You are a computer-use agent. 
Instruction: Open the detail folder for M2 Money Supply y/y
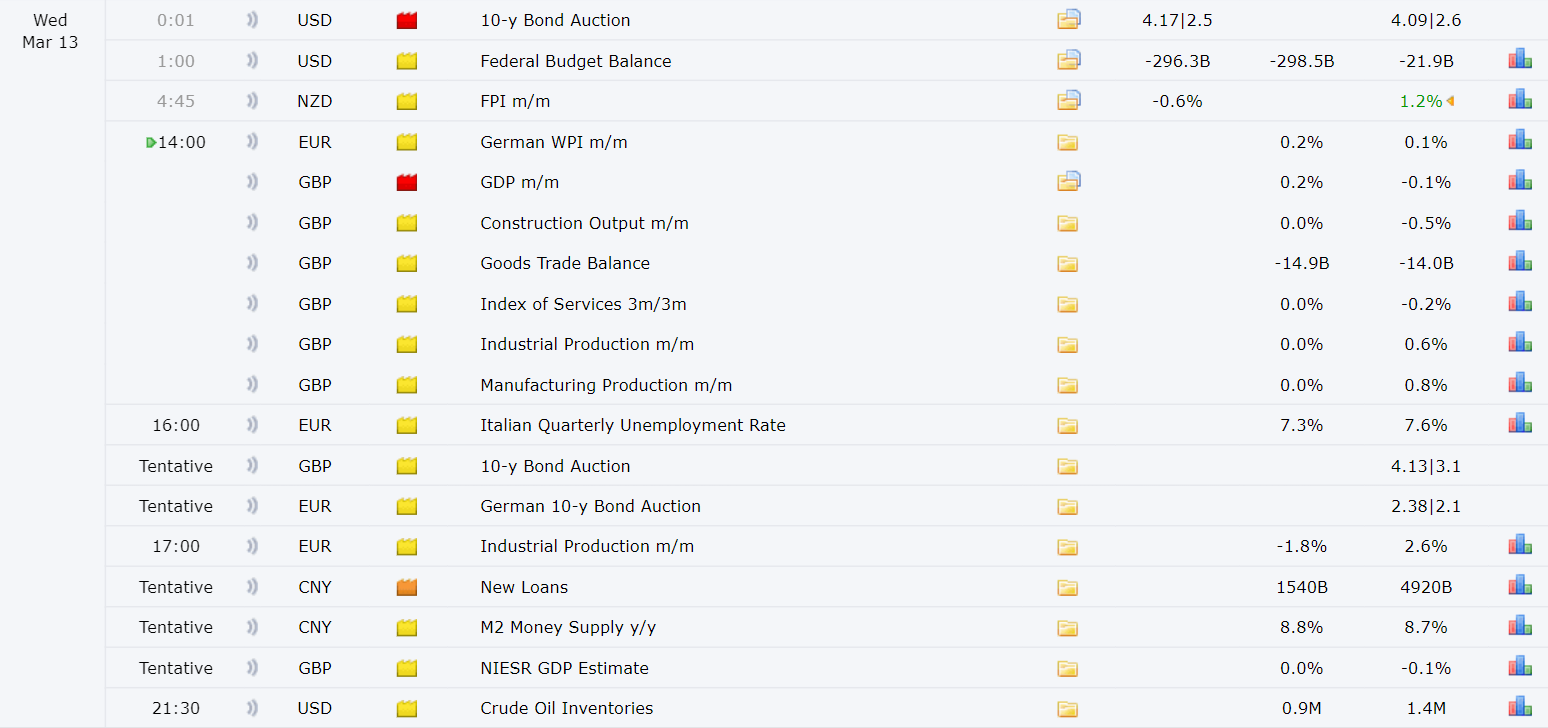(1068, 628)
